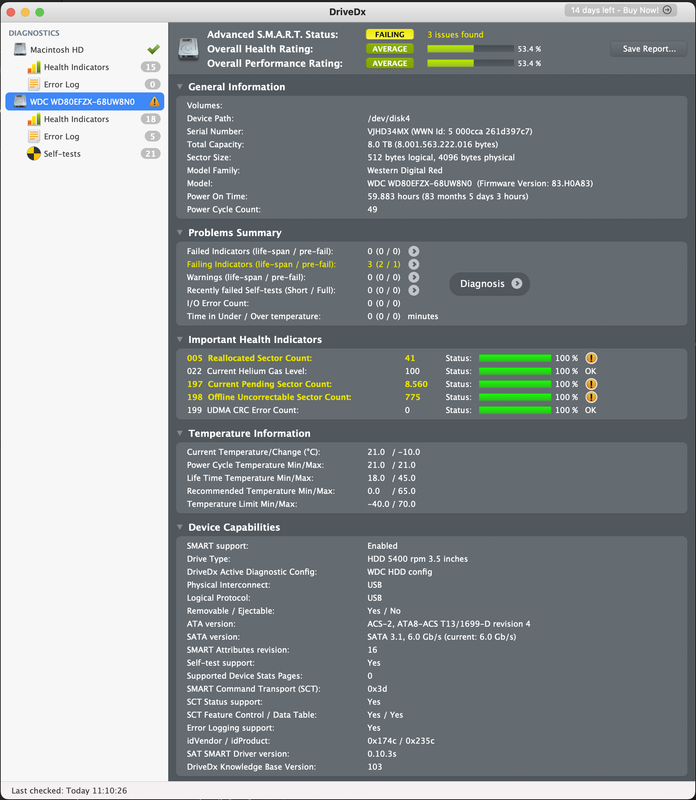
Task: Click the 'WDC HDD config' value
Action: 400,572
